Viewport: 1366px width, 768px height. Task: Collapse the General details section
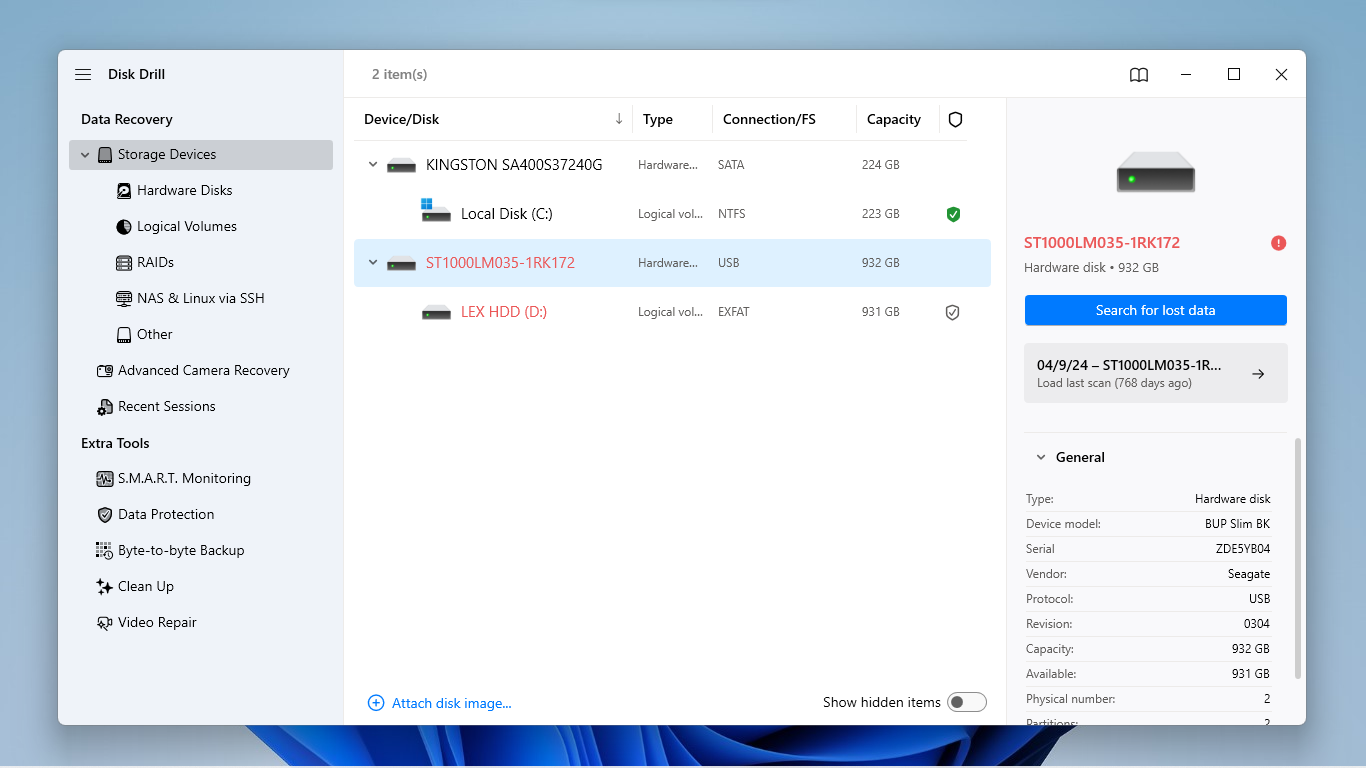coord(1040,458)
